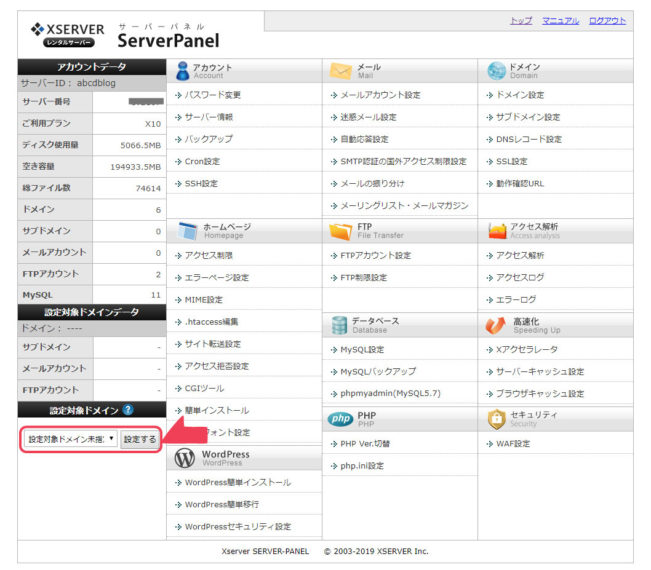651x570 pixels.
Task: Open サイト転送設定
Action: pos(213,344)
